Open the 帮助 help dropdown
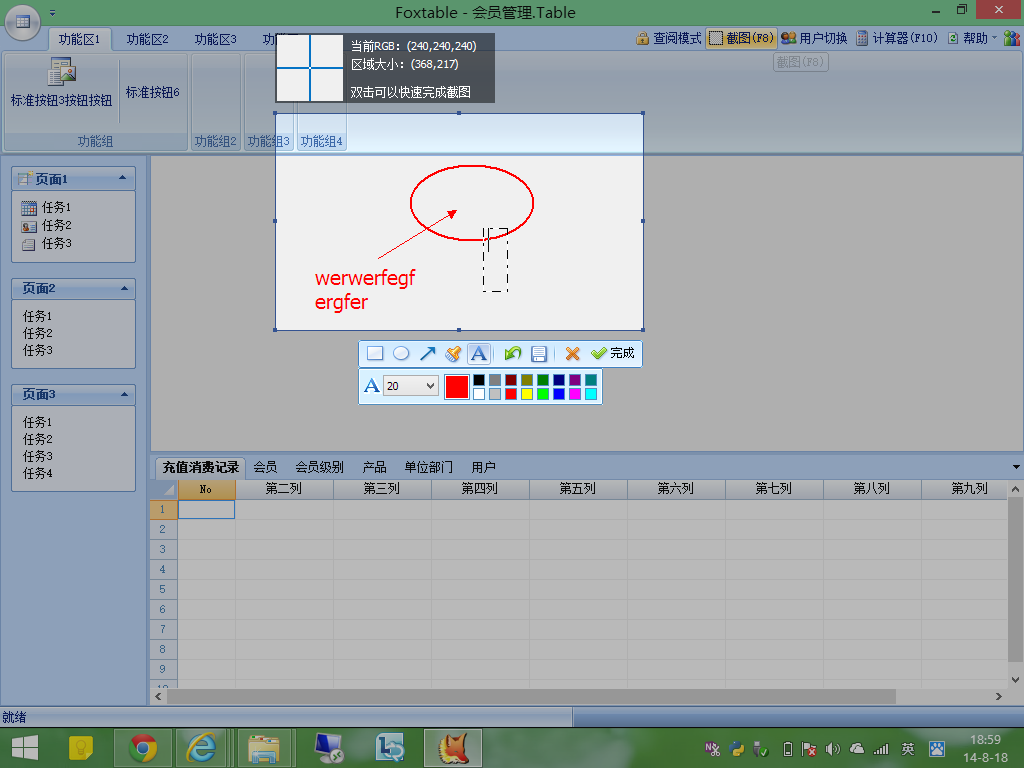 point(972,39)
